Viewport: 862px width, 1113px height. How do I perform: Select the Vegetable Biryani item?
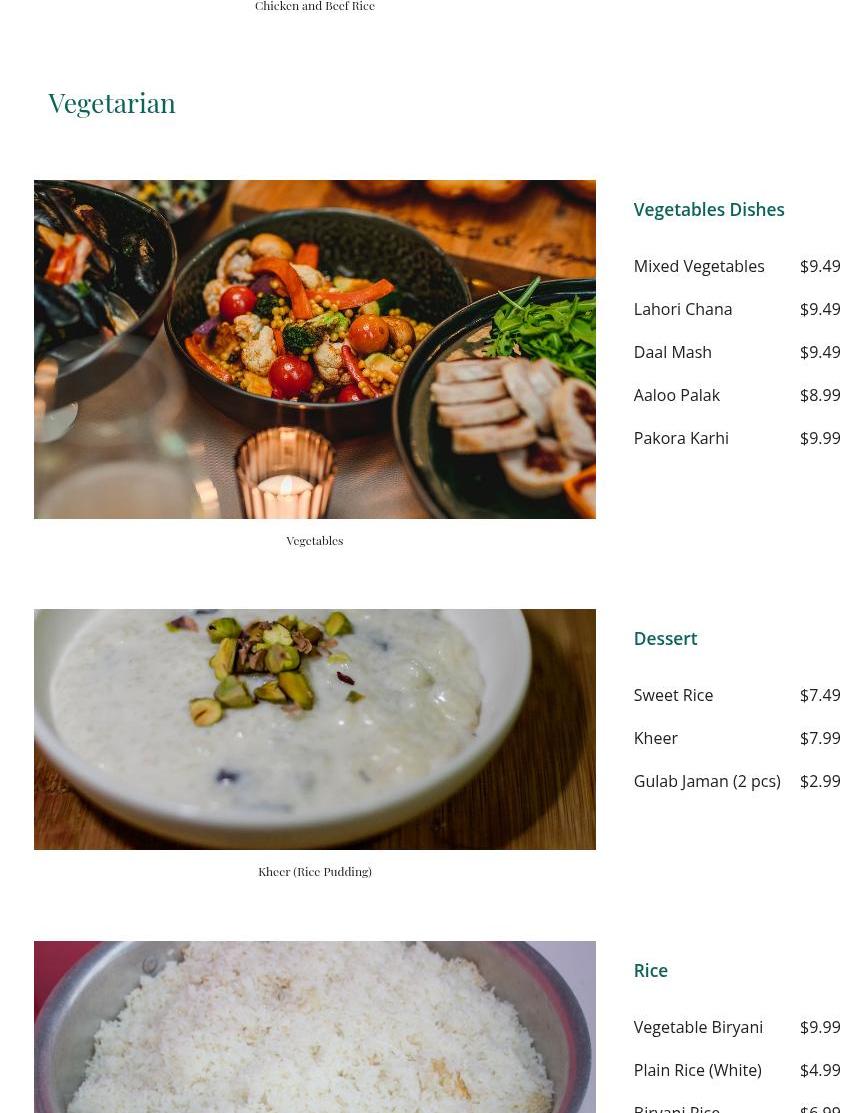tap(698, 1027)
